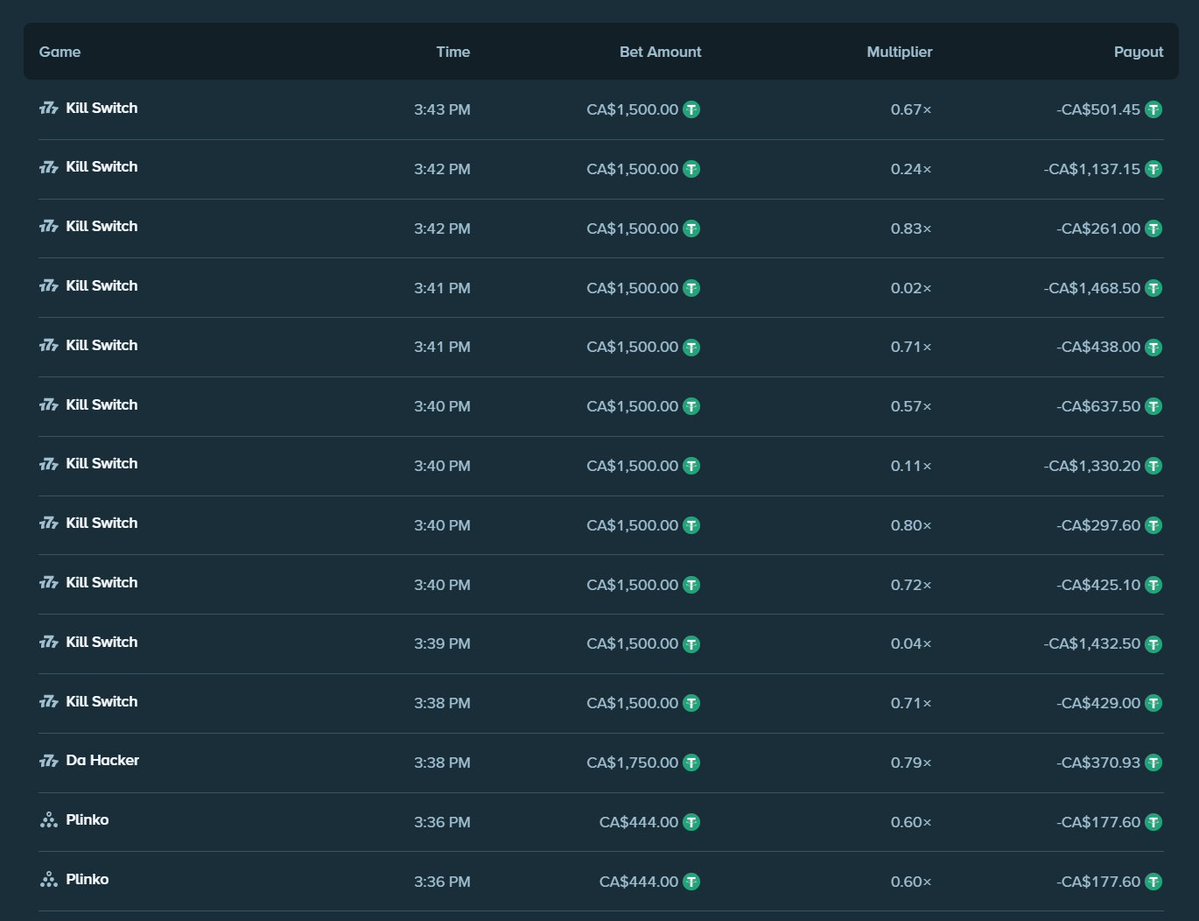Viewport: 1199px width, 921px height.
Task: Click the Game column header
Action: coord(60,52)
